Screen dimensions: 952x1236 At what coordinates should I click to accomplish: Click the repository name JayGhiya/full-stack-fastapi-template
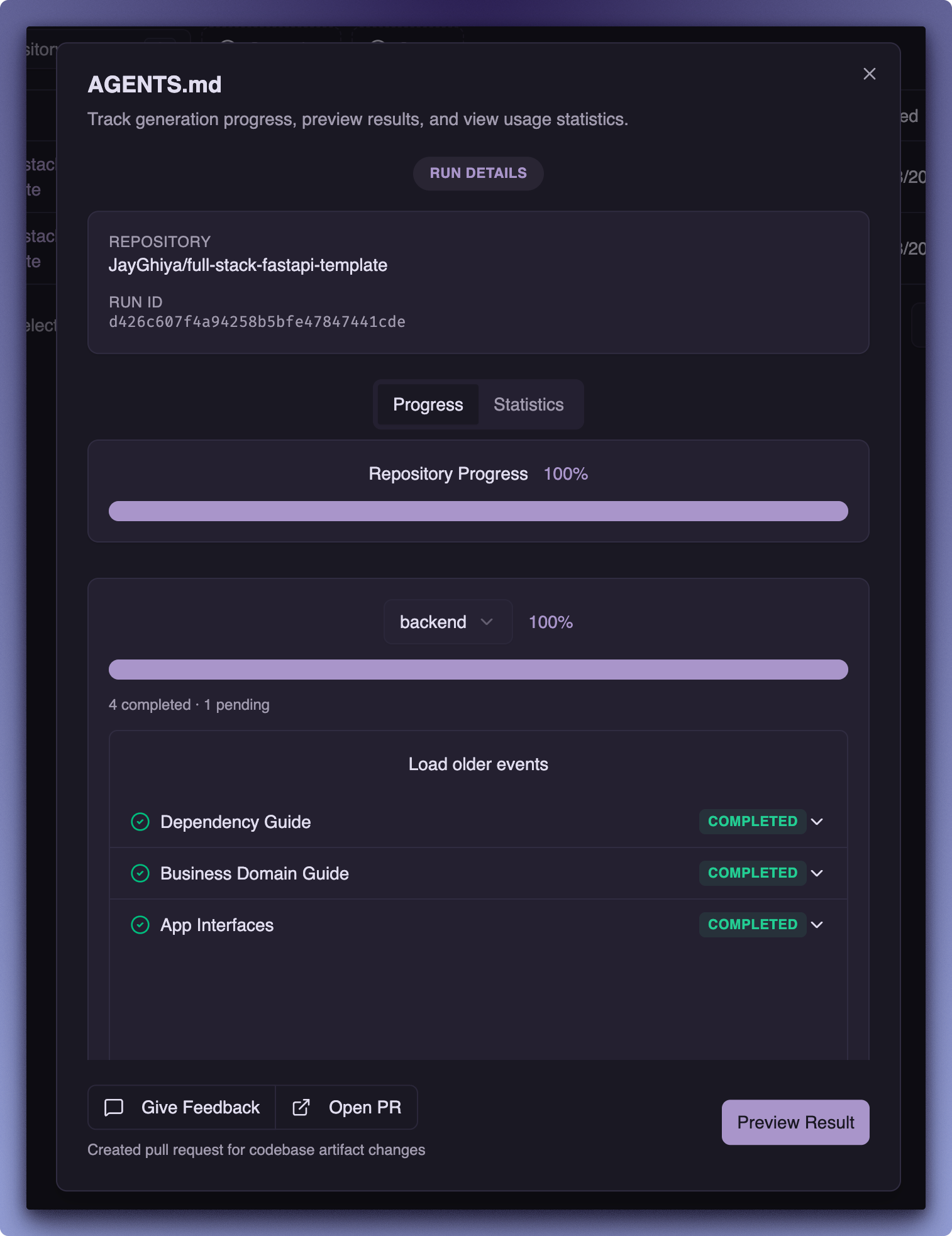(248, 265)
